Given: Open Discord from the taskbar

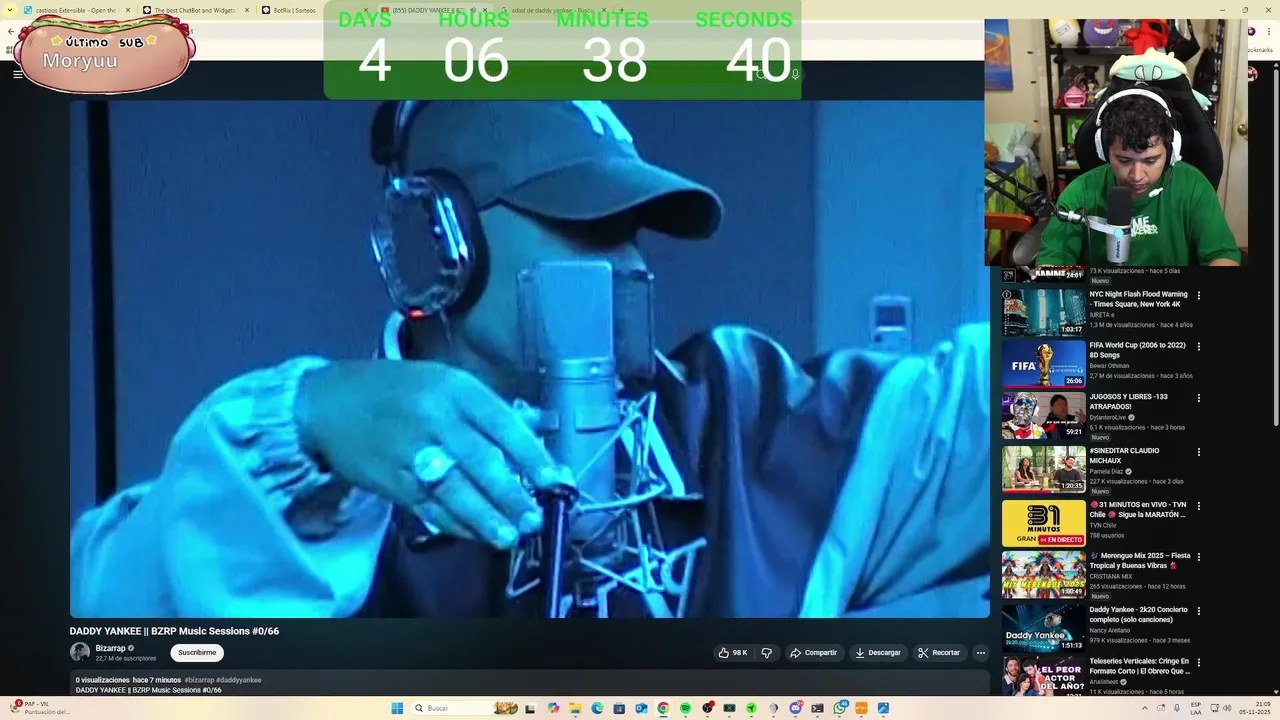Looking at the screenshot, I should [x=795, y=708].
